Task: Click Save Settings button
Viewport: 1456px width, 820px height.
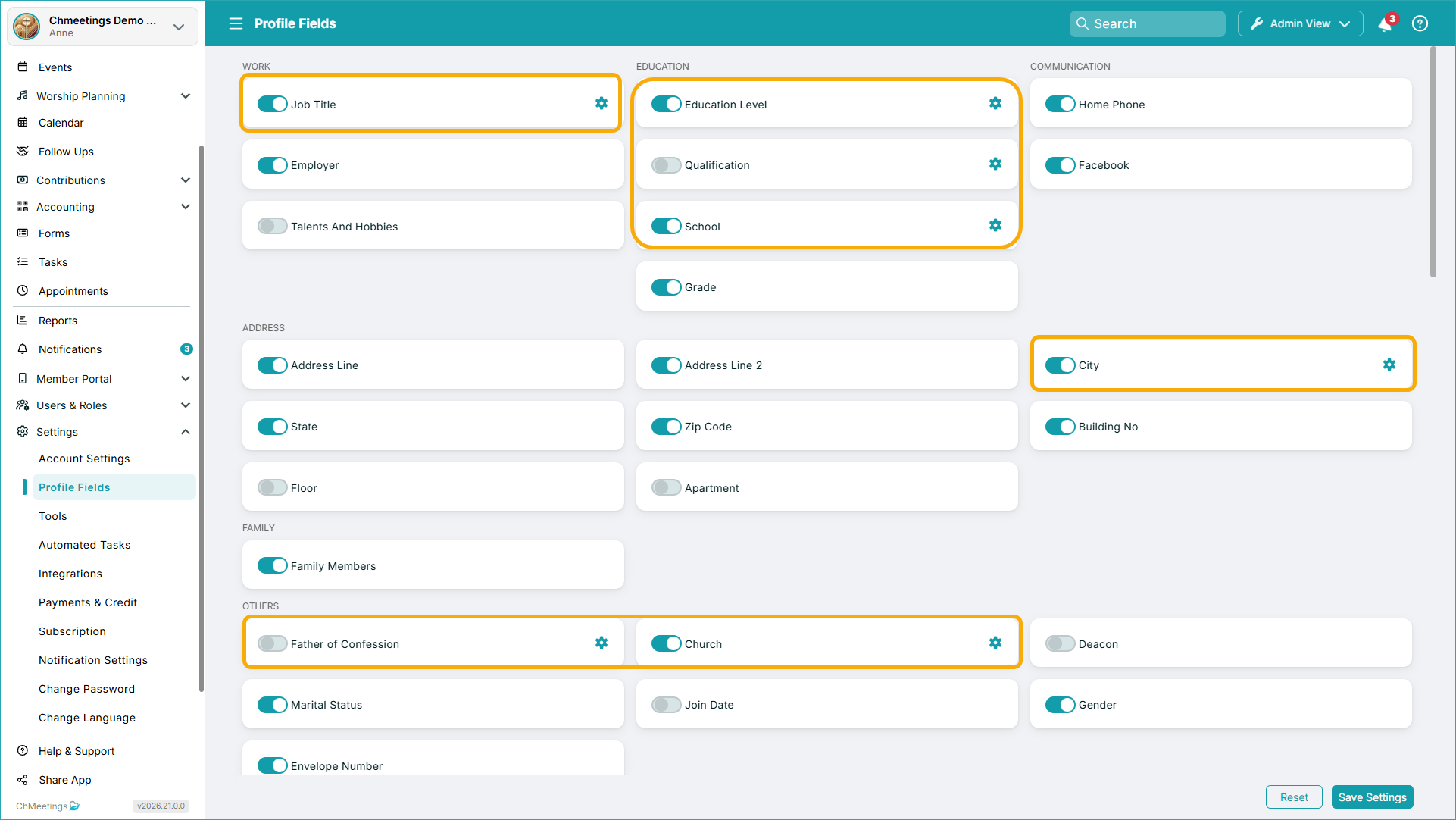Action: (x=1372, y=797)
